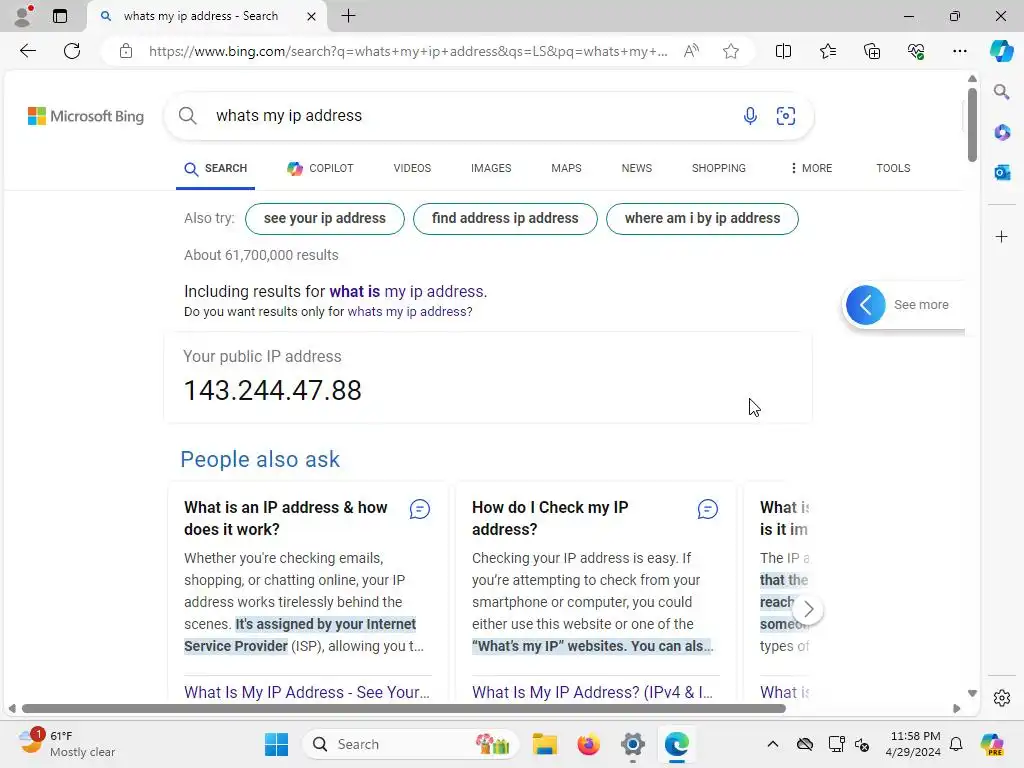Open the browser profile icon
Screen dimensions: 1024x768
tap(24, 16)
